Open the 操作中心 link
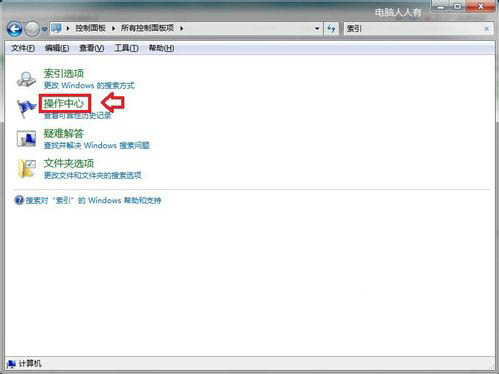 click(x=64, y=103)
